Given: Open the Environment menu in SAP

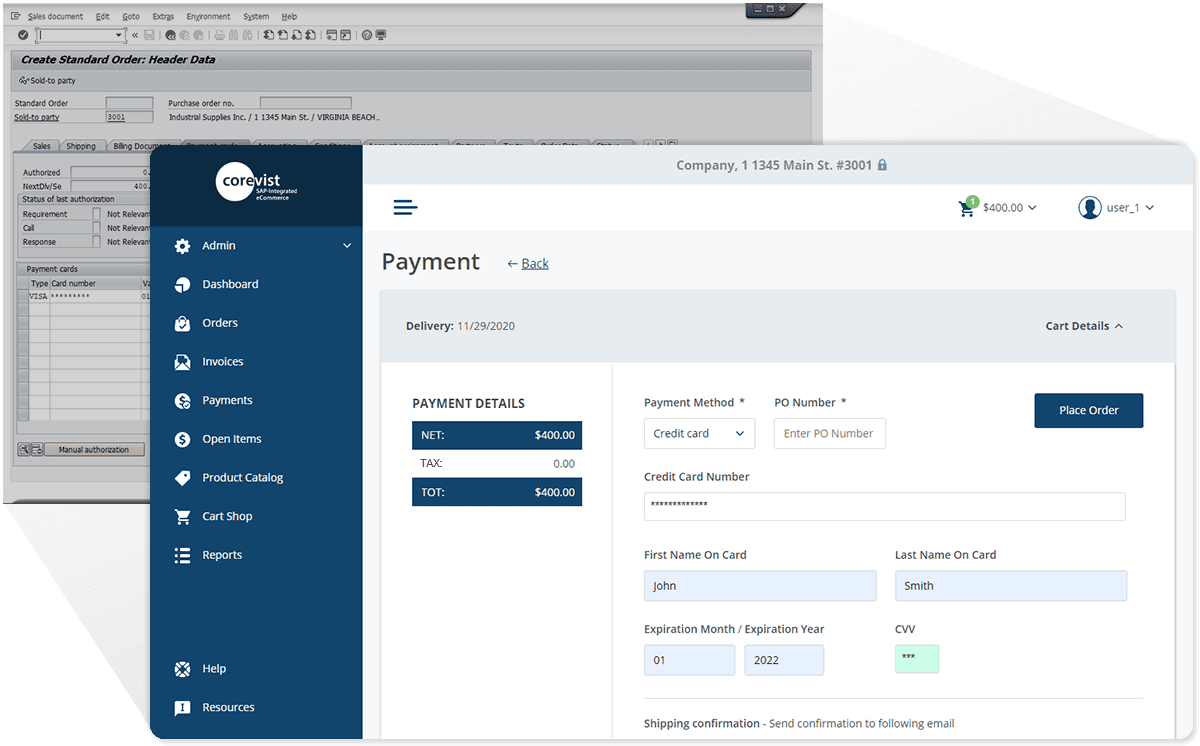Looking at the screenshot, I should [208, 17].
